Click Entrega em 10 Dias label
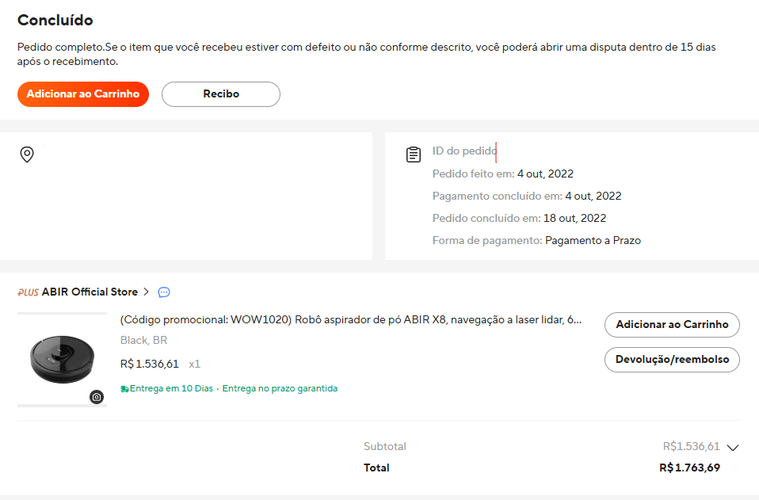The image size is (759, 500). 172,388
